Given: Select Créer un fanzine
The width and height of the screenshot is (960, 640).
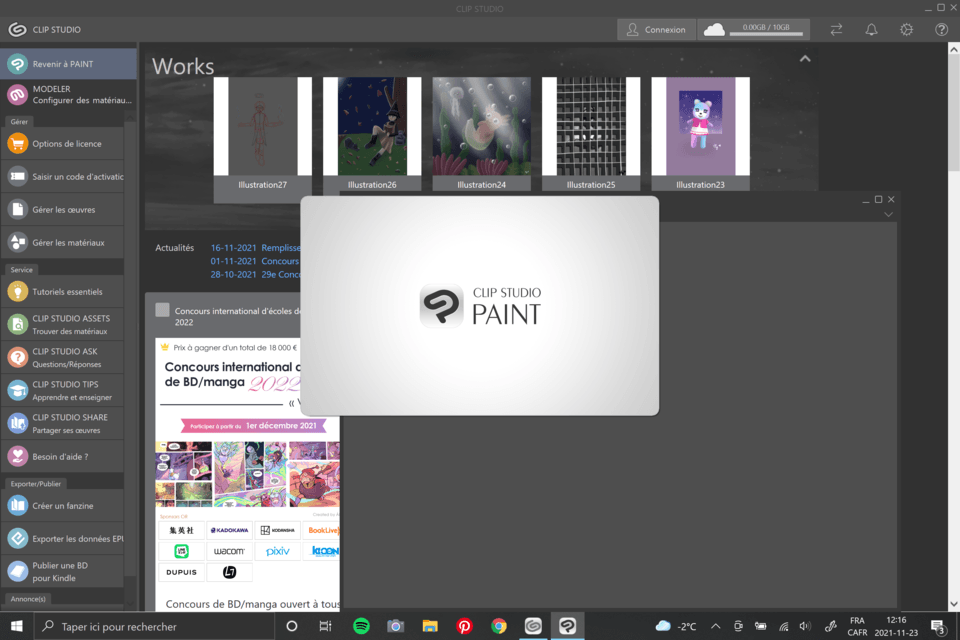Looking at the screenshot, I should tap(62, 506).
